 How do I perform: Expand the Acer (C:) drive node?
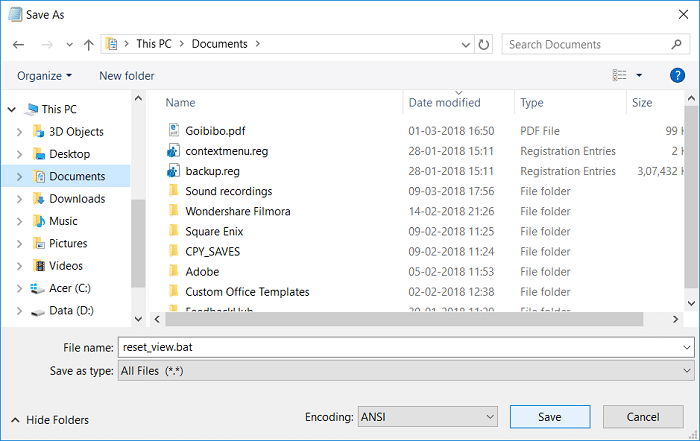[x=18, y=289]
